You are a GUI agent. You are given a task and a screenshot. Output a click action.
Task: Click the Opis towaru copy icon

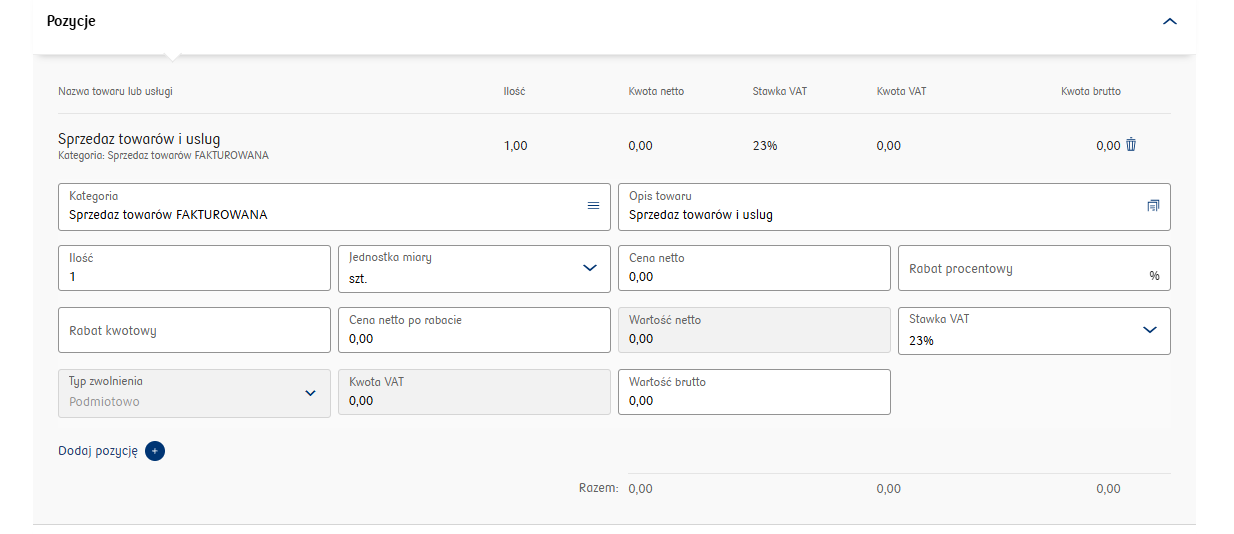point(1153,205)
